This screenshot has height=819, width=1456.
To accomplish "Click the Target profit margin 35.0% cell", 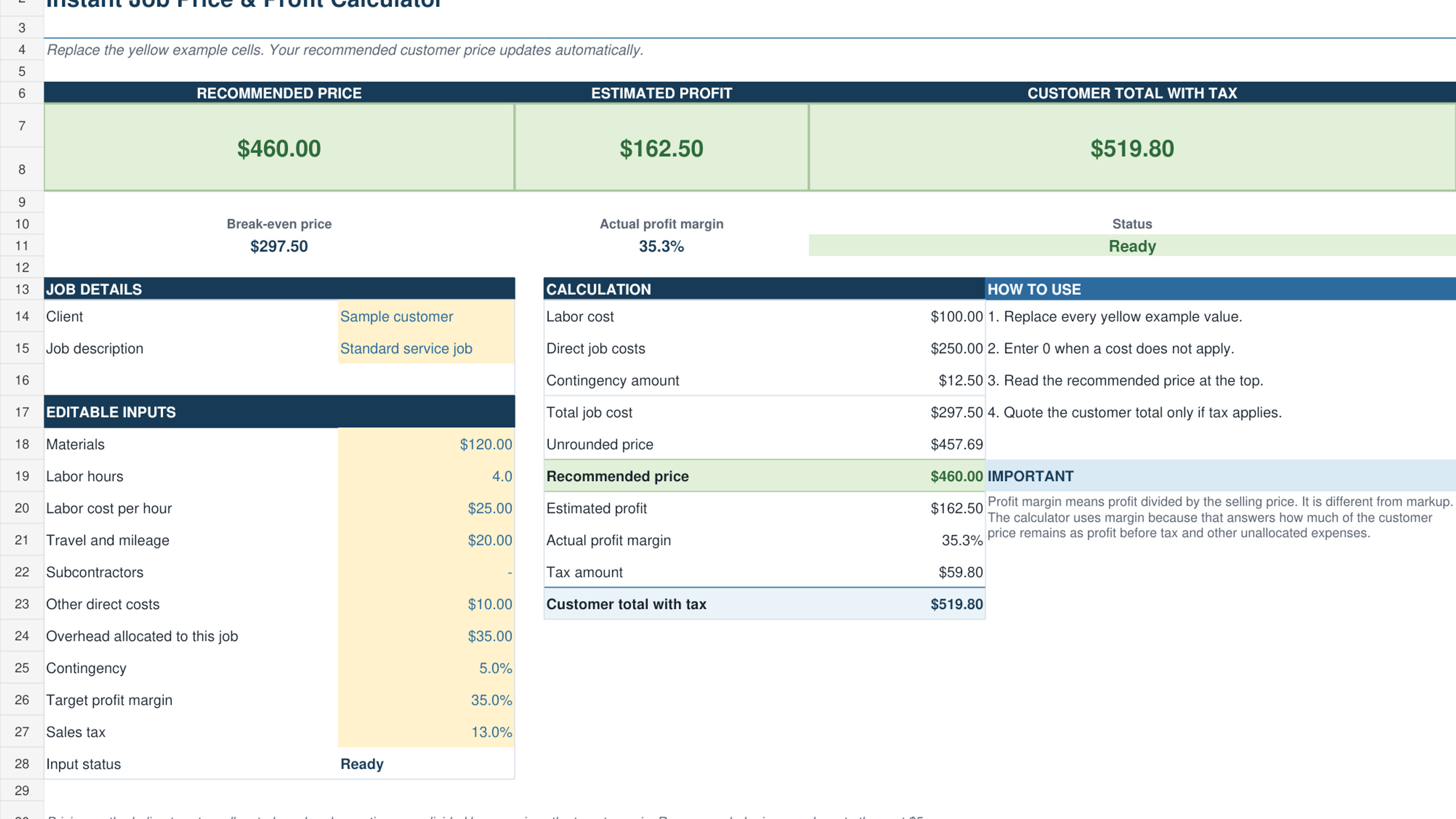I will click(426, 700).
